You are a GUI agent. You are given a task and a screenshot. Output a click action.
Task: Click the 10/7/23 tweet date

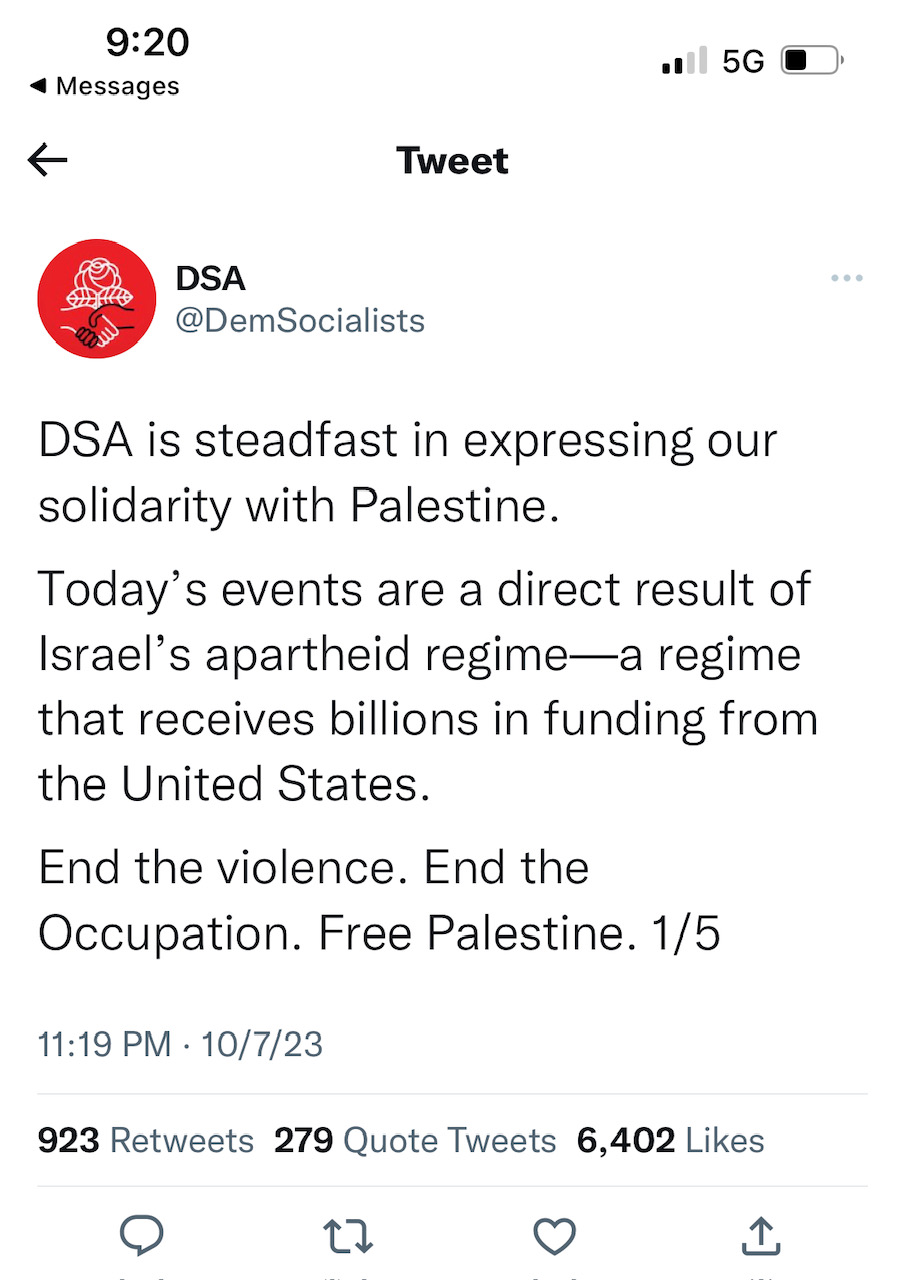click(262, 1044)
